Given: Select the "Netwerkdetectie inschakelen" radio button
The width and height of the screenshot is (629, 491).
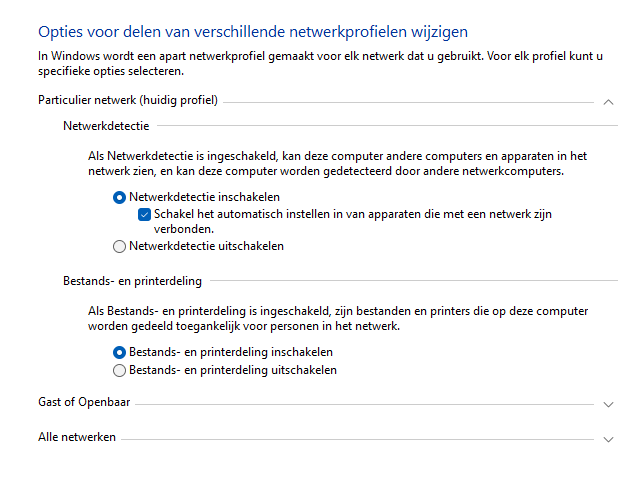Looking at the screenshot, I should coord(120,198).
